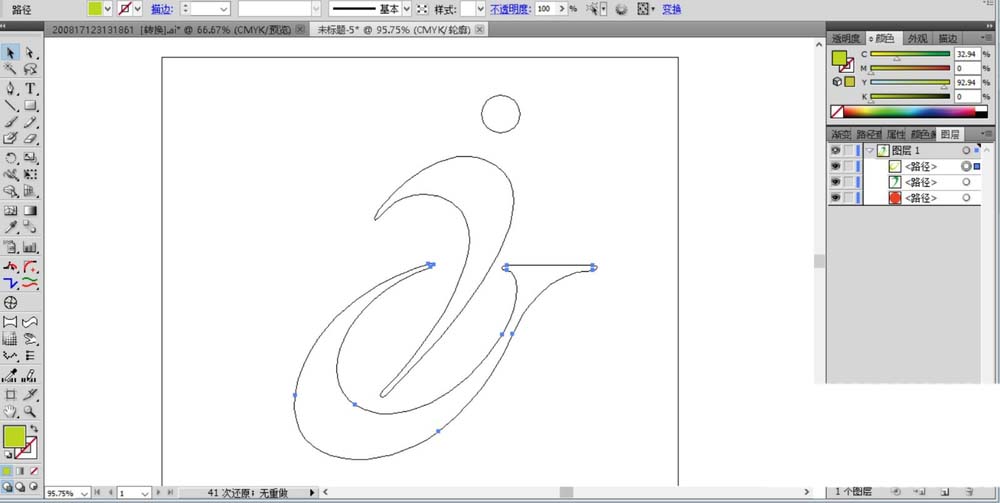Open brush definition 基本 dropdown

click(406, 9)
